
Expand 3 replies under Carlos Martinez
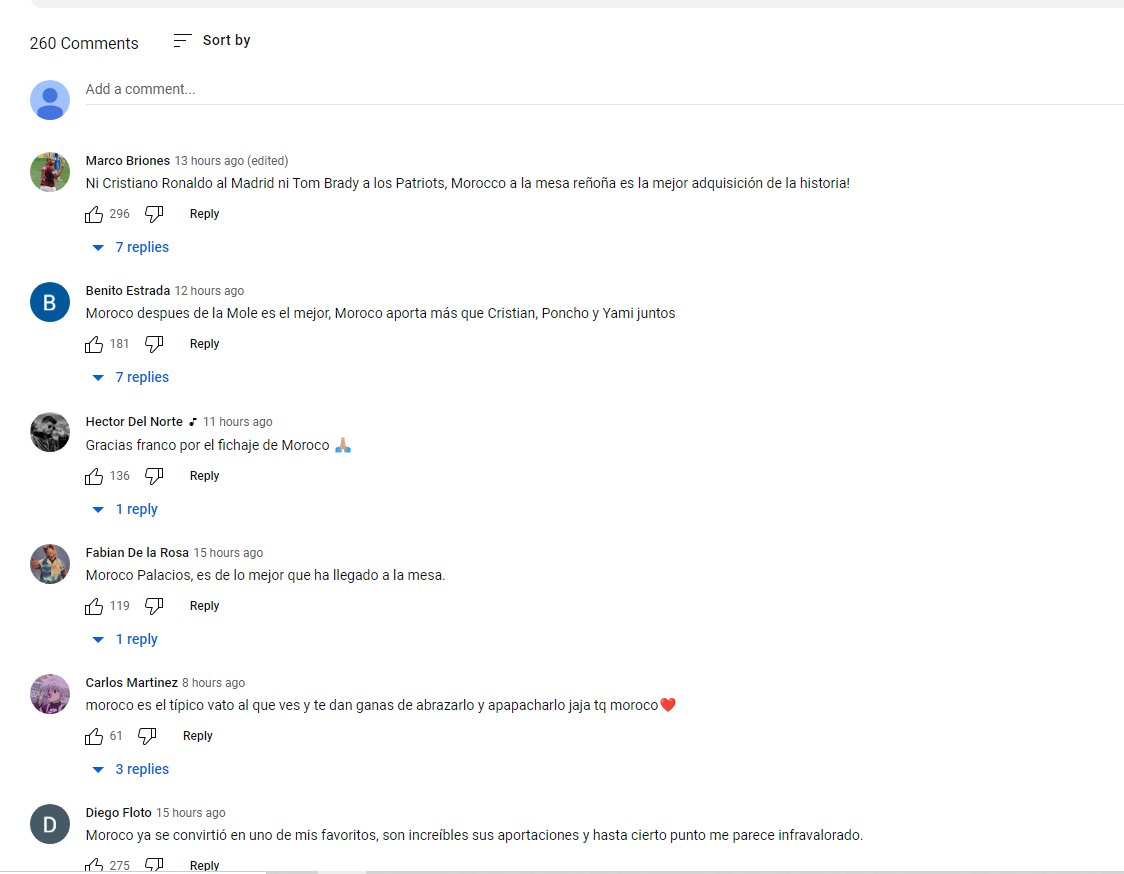[x=130, y=769]
